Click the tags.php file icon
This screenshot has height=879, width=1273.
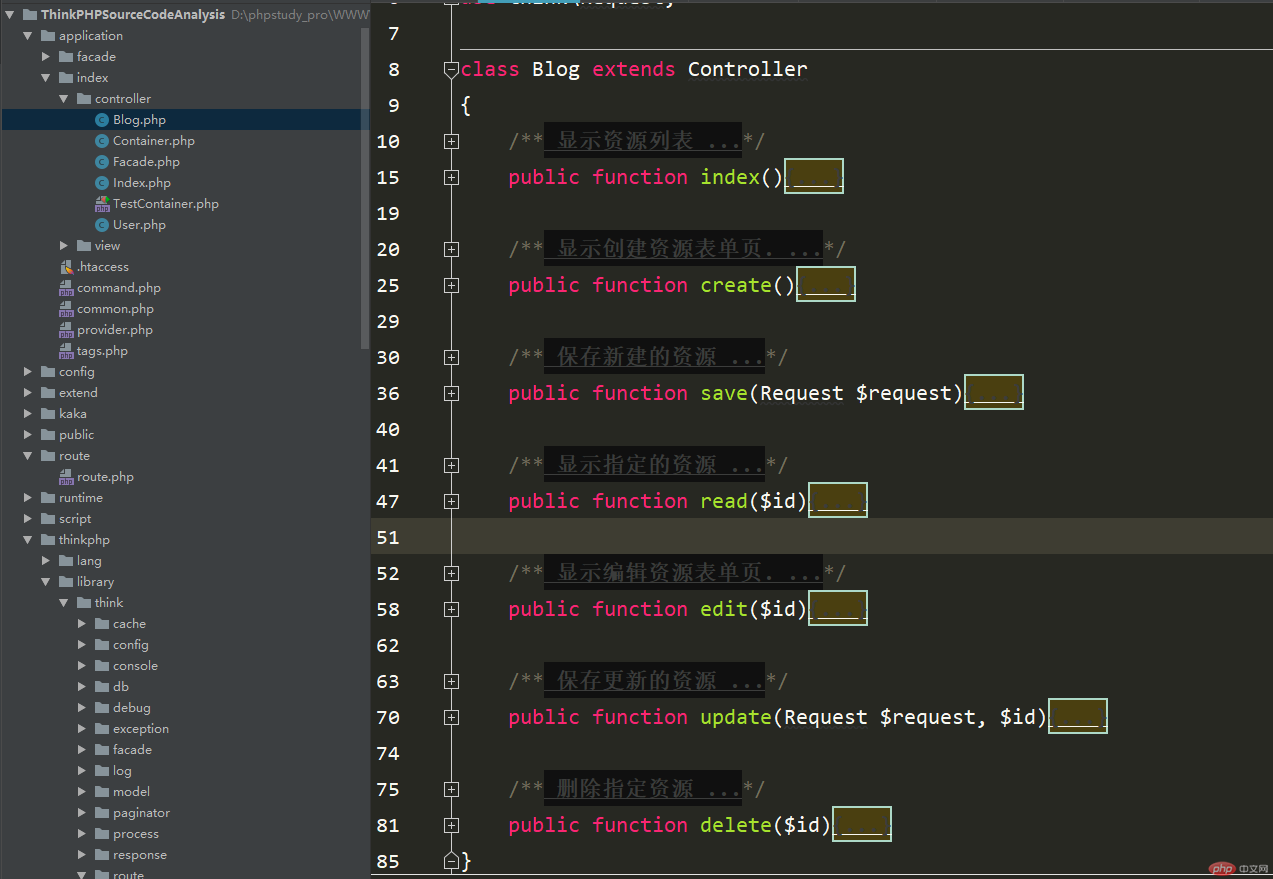coord(66,351)
